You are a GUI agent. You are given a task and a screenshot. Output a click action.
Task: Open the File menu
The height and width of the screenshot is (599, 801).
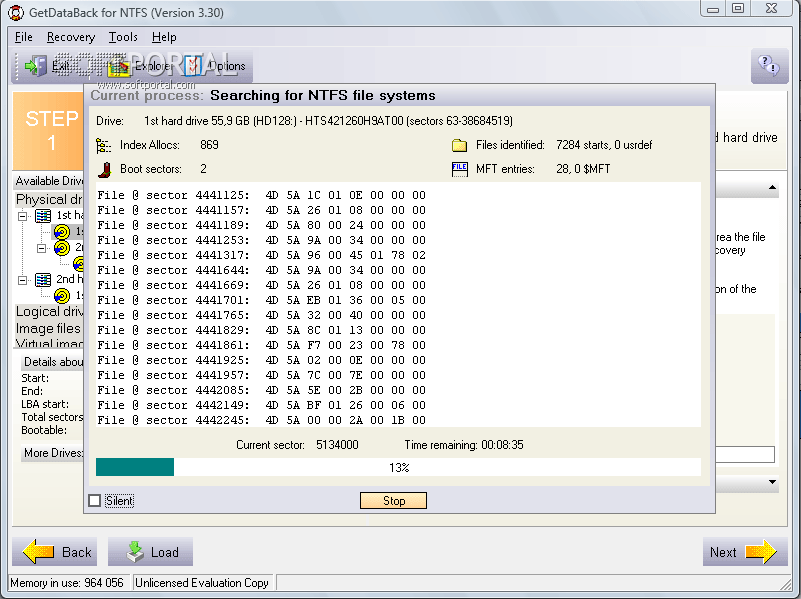pyautogui.click(x=23, y=37)
